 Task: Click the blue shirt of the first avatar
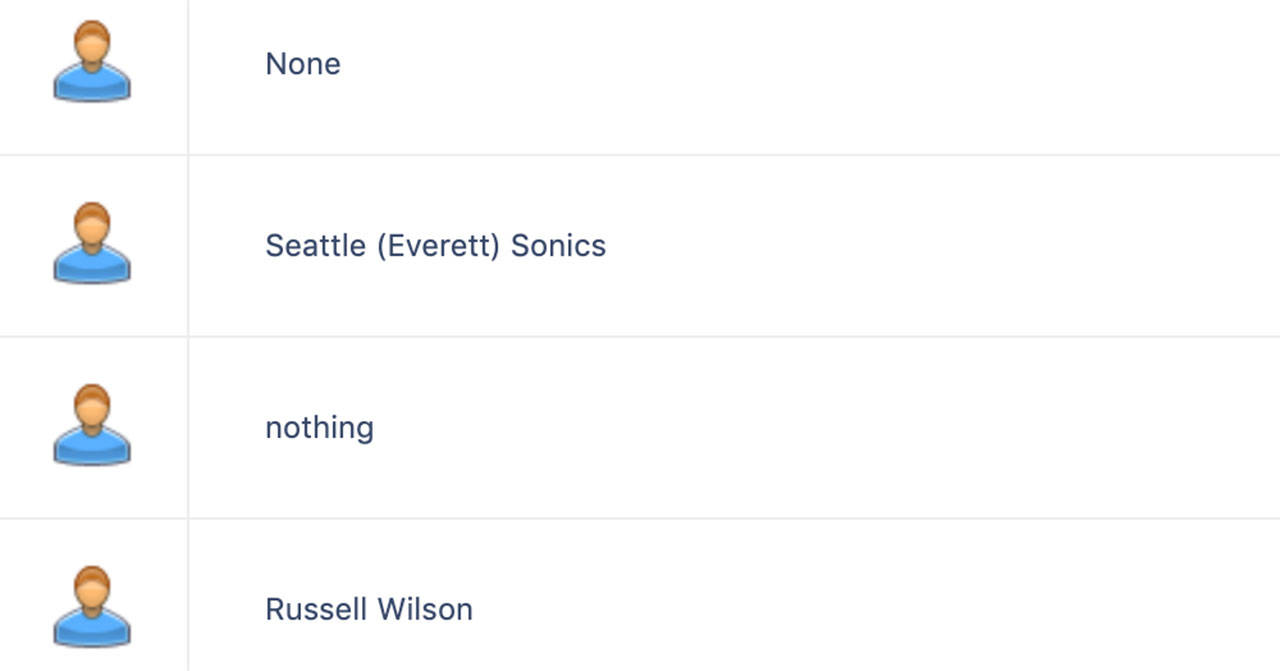(x=92, y=84)
